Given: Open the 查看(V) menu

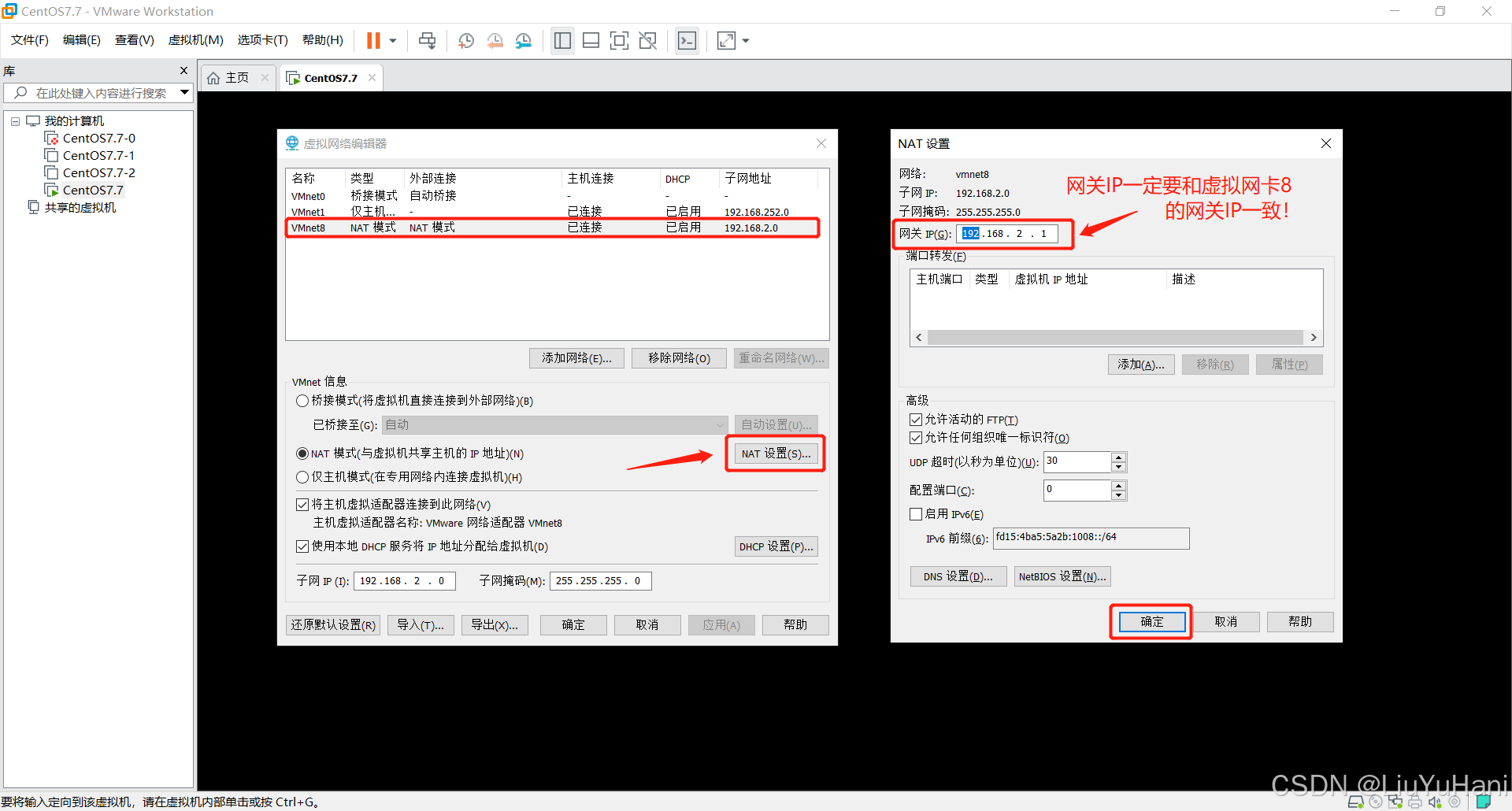Looking at the screenshot, I should point(135,40).
